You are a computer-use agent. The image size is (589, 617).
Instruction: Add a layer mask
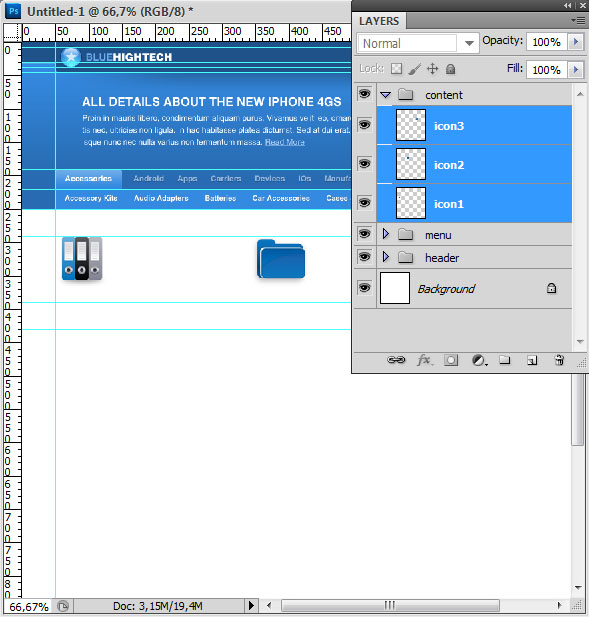coord(451,360)
